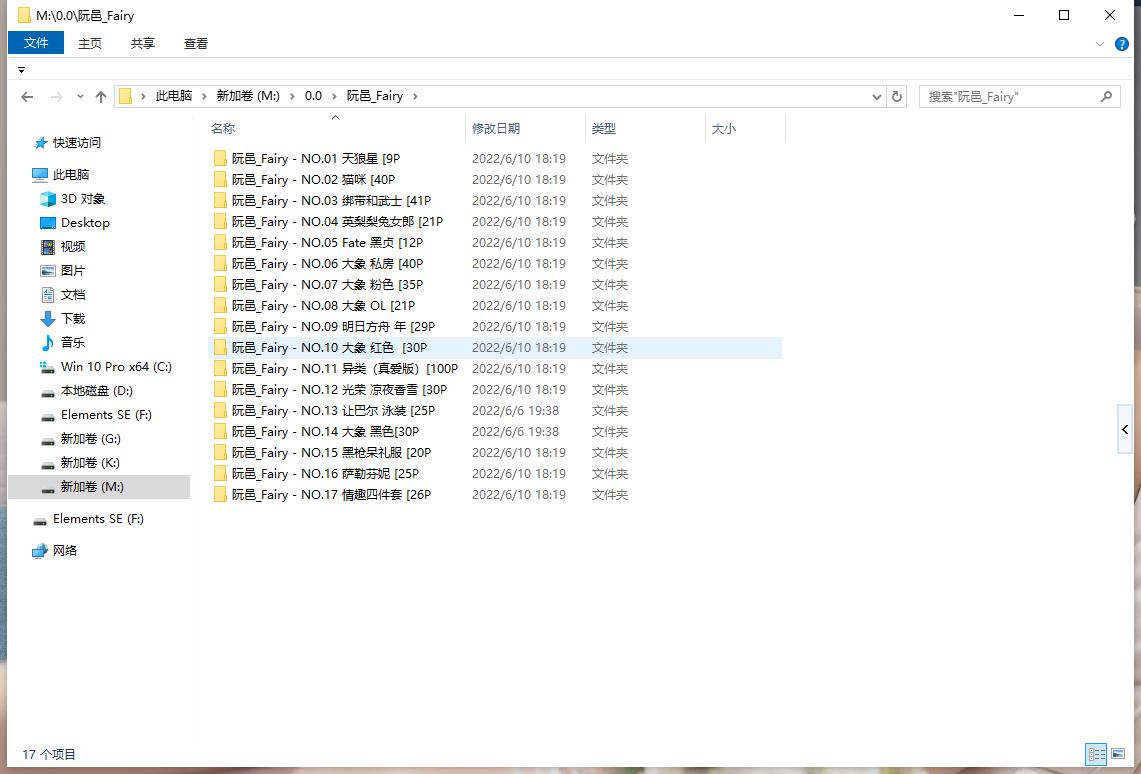The height and width of the screenshot is (774, 1141).
Task: Select Elements SE (F:) under 此电脑
Action: click(106, 415)
